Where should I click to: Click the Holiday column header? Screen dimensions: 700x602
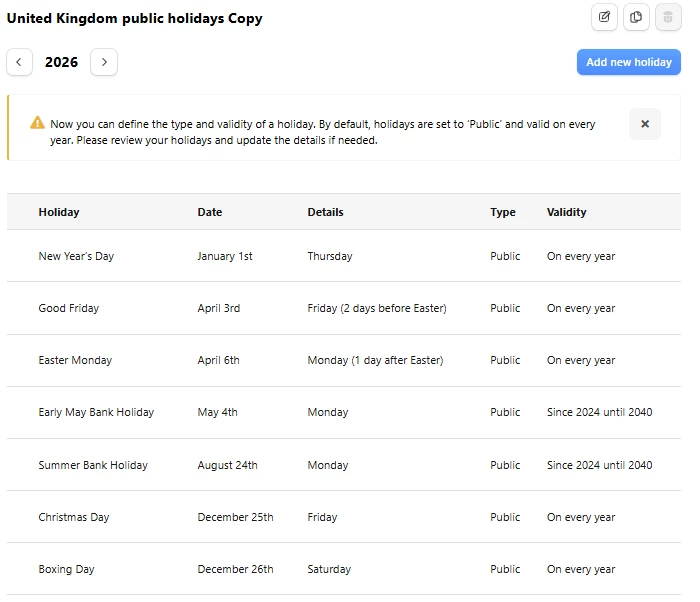58,212
